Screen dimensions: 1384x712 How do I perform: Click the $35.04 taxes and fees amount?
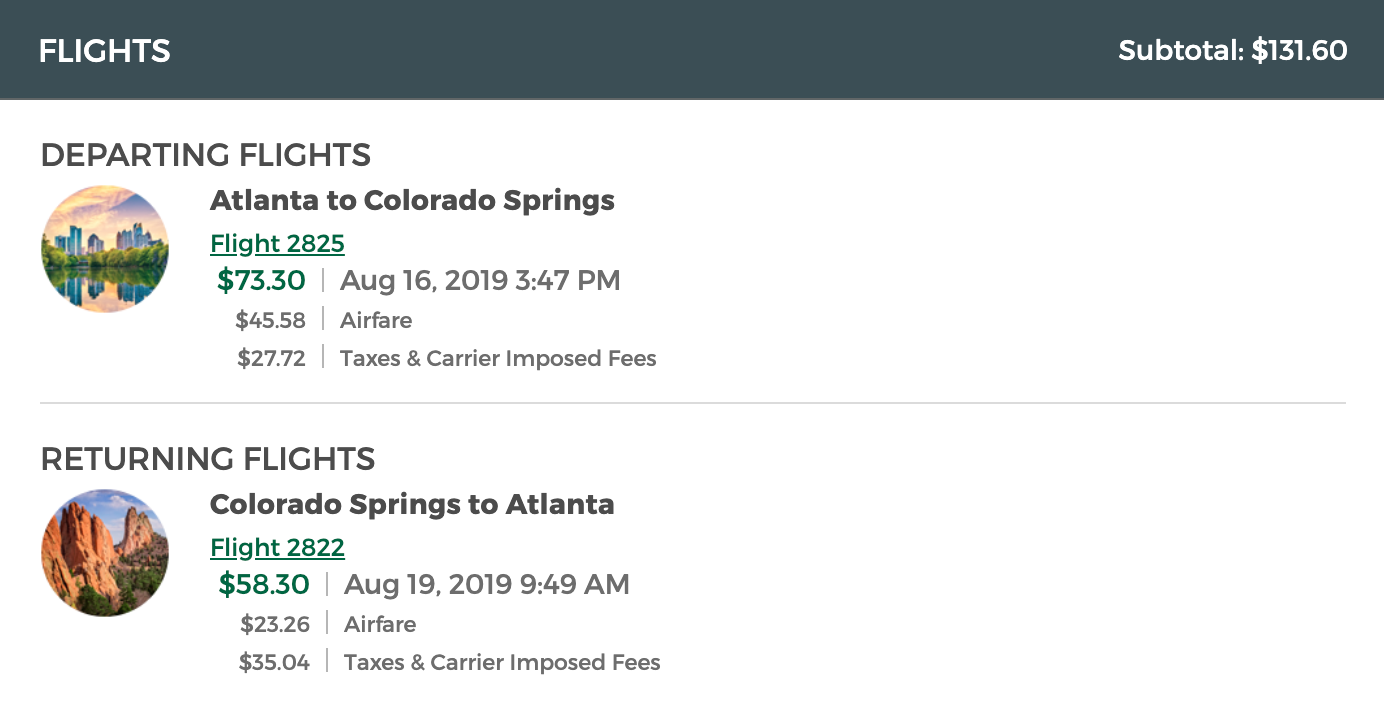coord(274,663)
